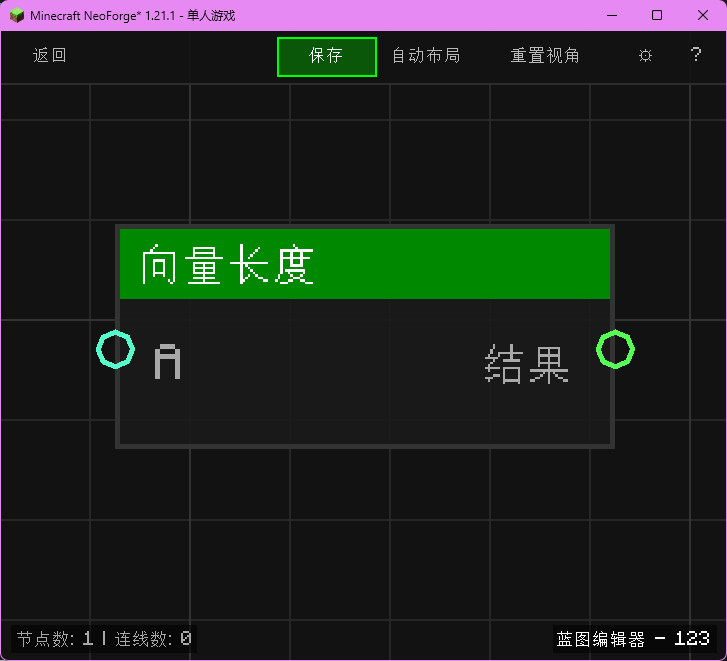Viewport: 727px width, 661px height.
Task: Select the 向量长度 node header
Action: 365,264
